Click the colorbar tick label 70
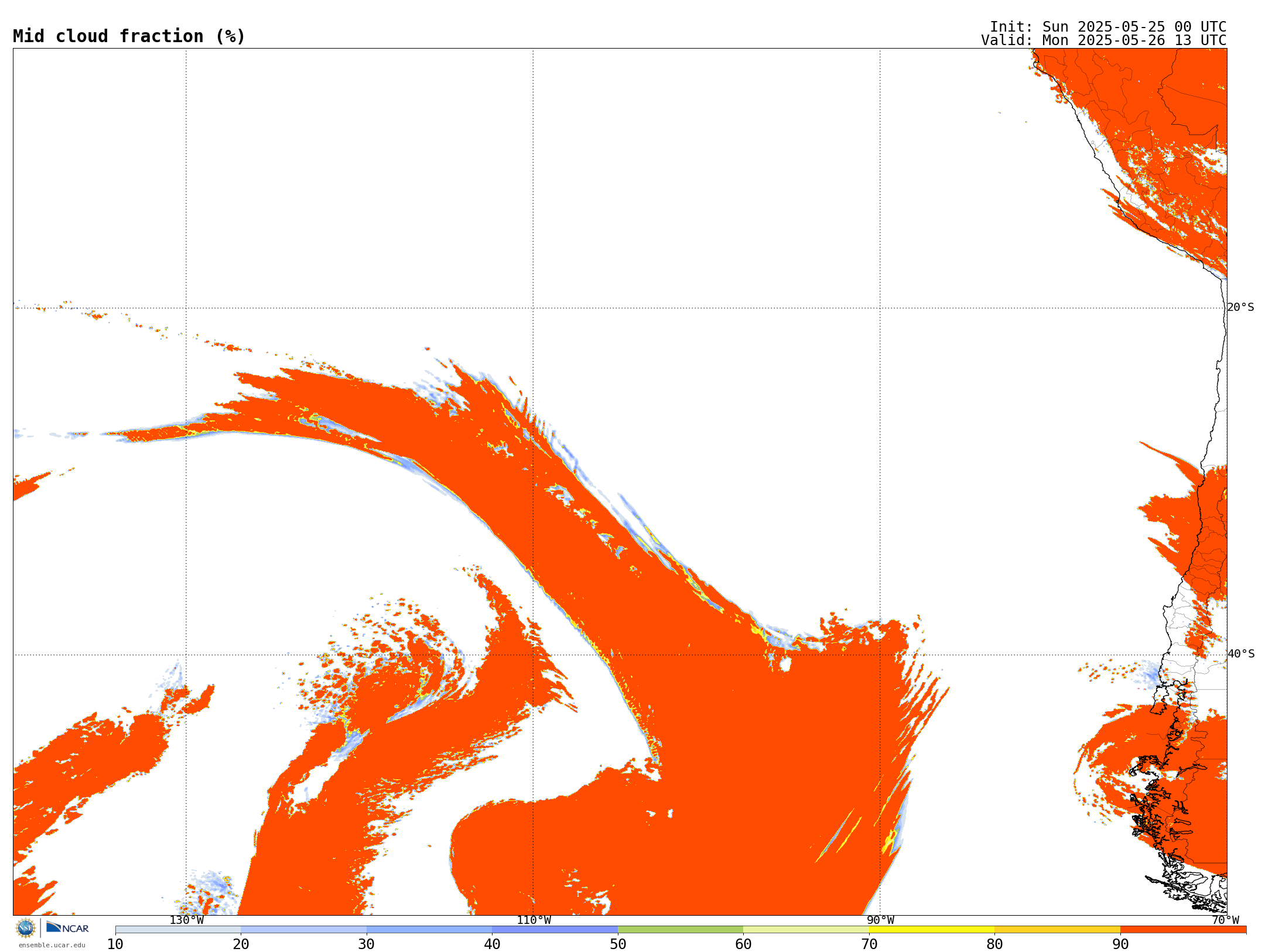 [869, 944]
